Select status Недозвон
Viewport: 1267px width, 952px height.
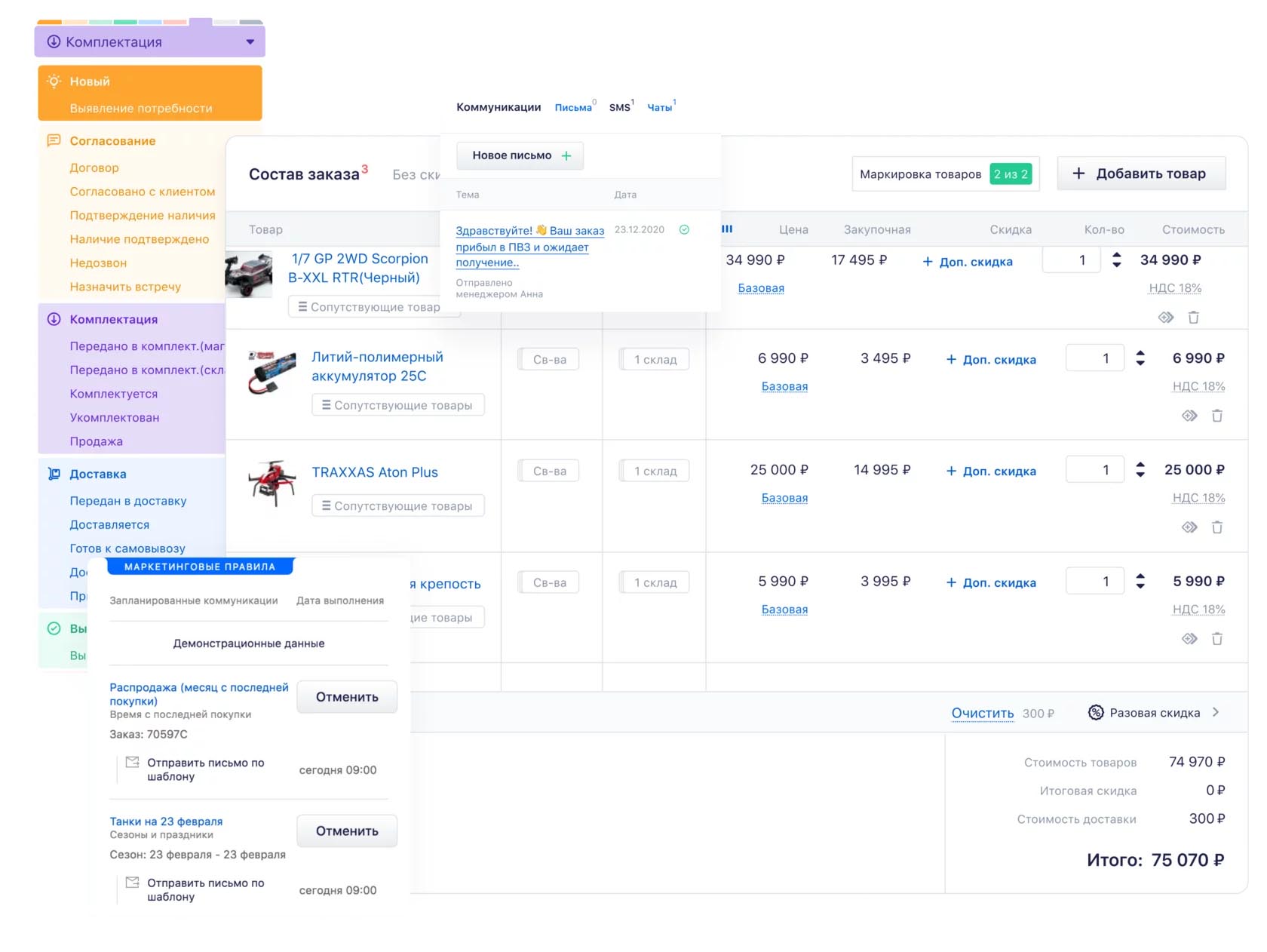tap(98, 263)
